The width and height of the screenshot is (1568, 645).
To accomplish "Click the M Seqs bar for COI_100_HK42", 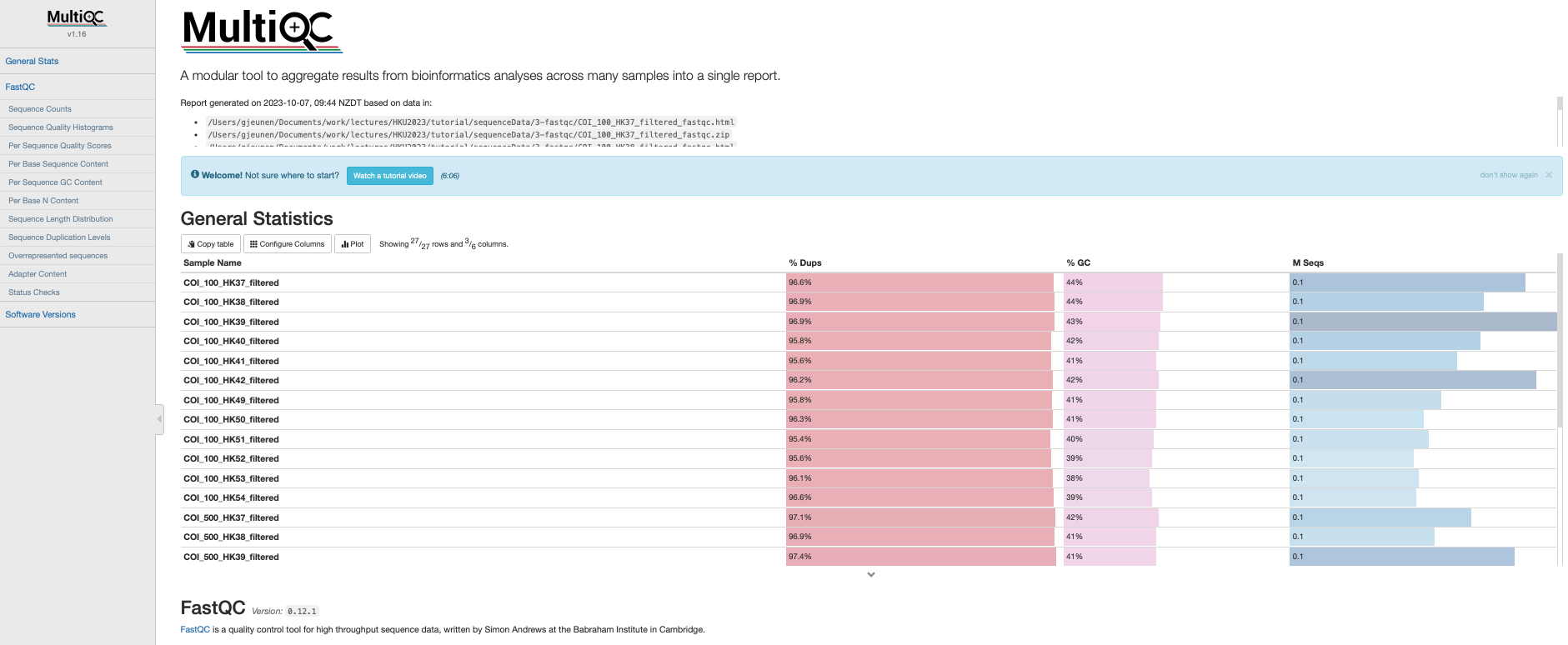I will [x=1413, y=380].
